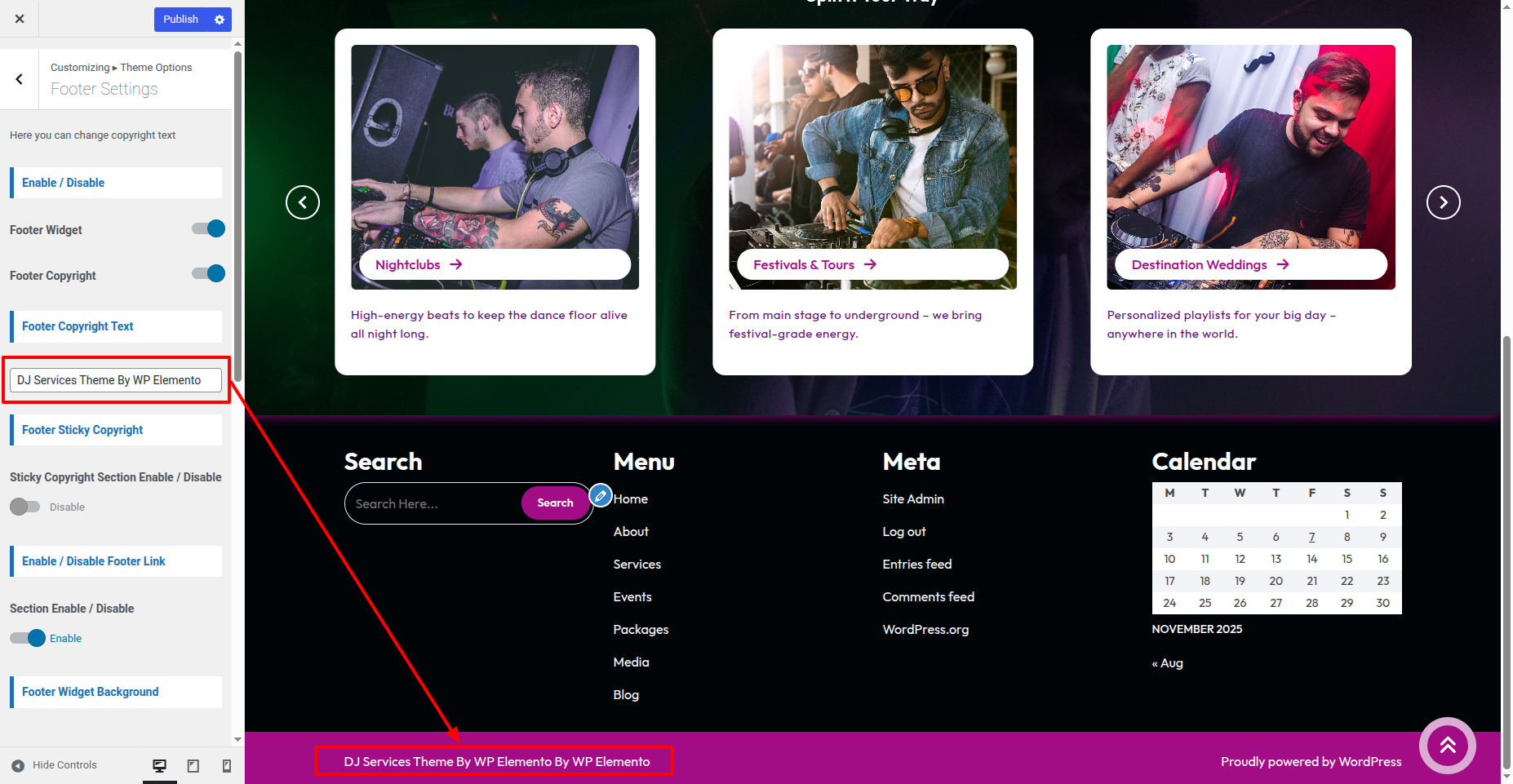Switch to tablet preview device icon
This screenshot has width=1513, height=784.
(x=193, y=765)
